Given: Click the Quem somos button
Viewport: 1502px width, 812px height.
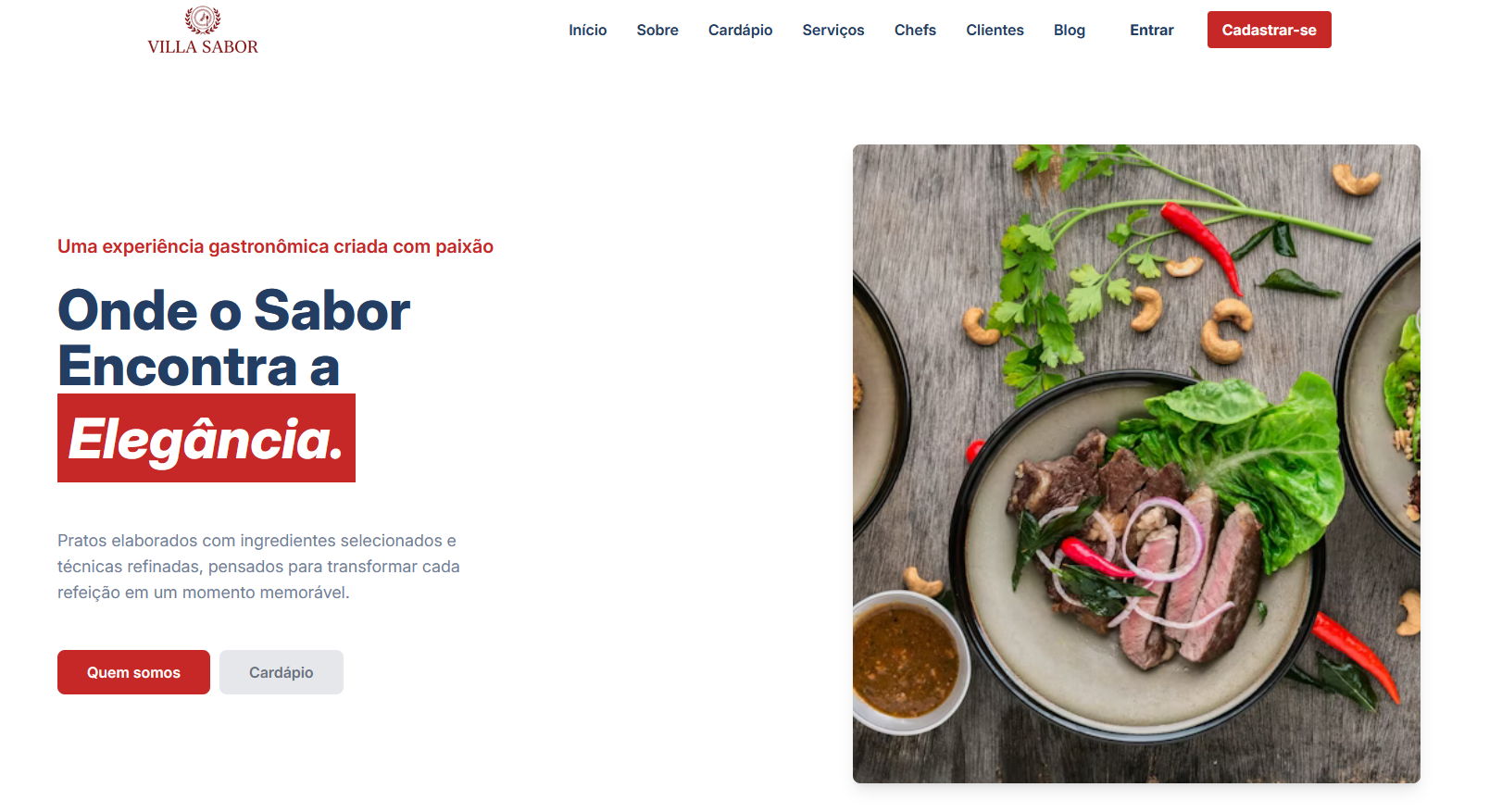Looking at the screenshot, I should tap(133, 672).
